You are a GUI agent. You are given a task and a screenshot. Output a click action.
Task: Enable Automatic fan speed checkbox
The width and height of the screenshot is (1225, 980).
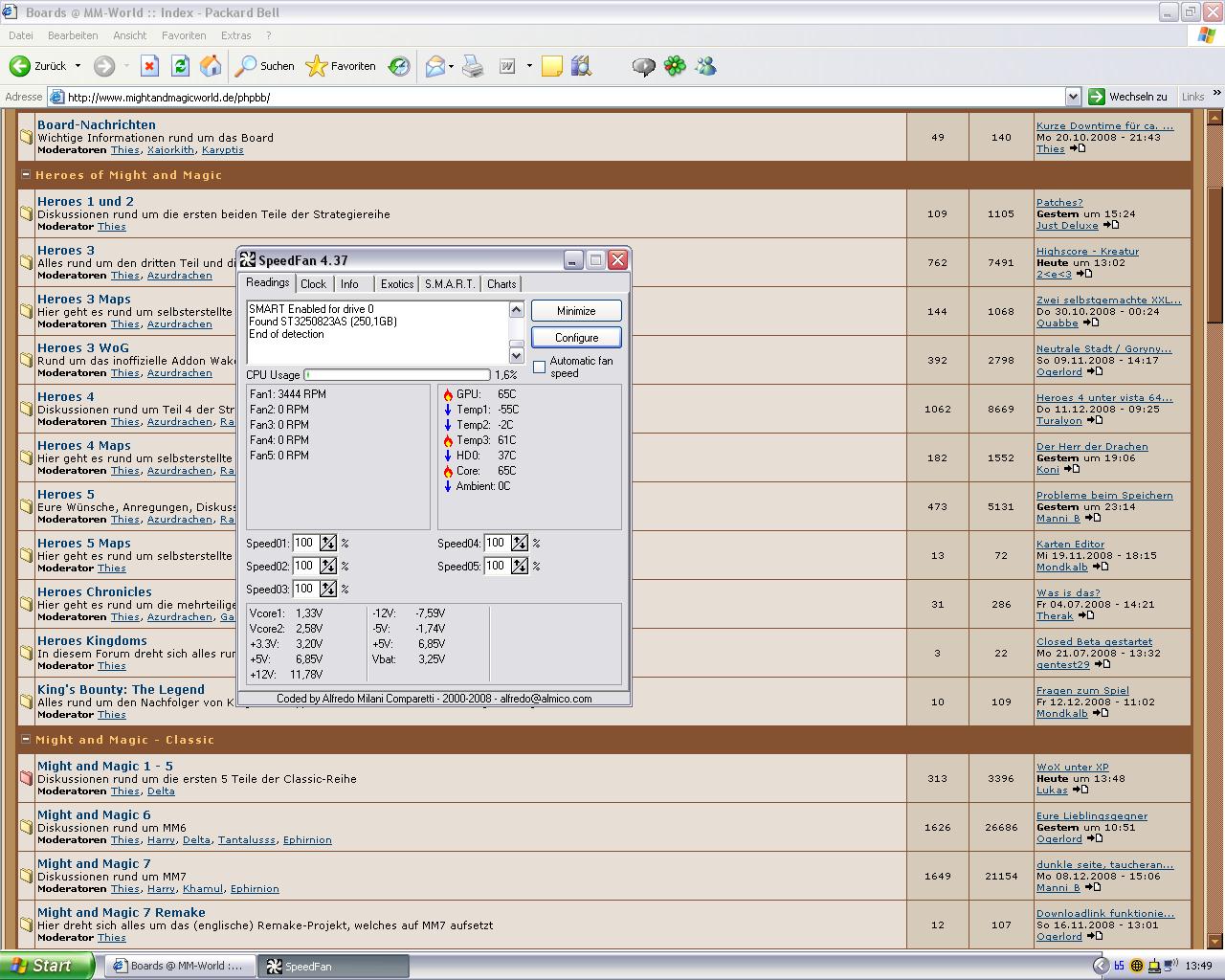(x=540, y=367)
